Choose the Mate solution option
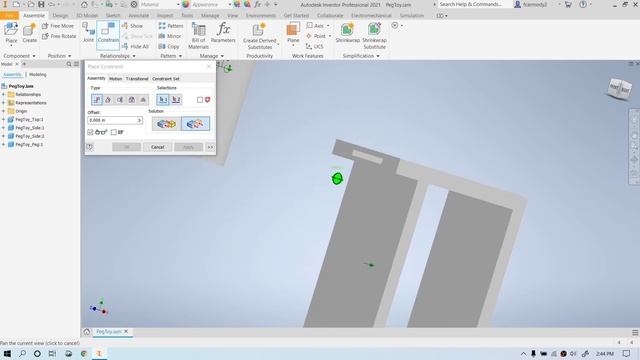This screenshot has height=360, width=640. pos(167,124)
